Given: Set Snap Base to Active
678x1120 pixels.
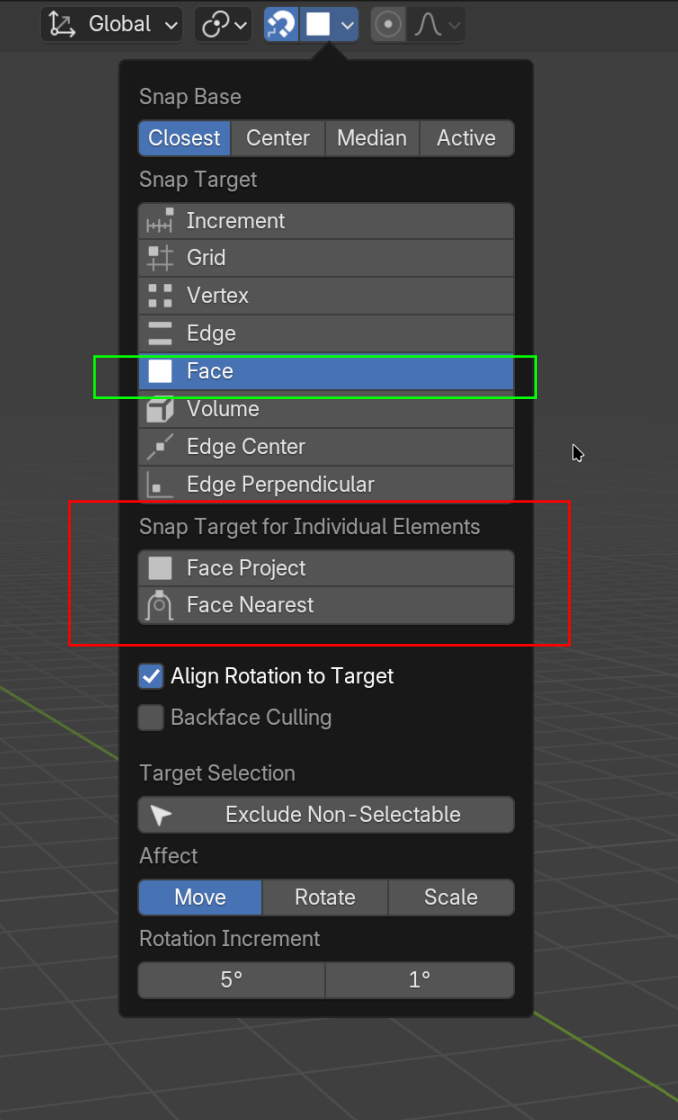Looking at the screenshot, I should (467, 138).
